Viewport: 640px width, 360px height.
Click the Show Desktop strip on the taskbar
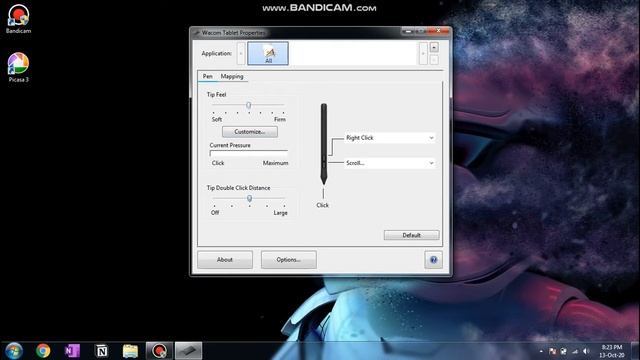coord(635,351)
